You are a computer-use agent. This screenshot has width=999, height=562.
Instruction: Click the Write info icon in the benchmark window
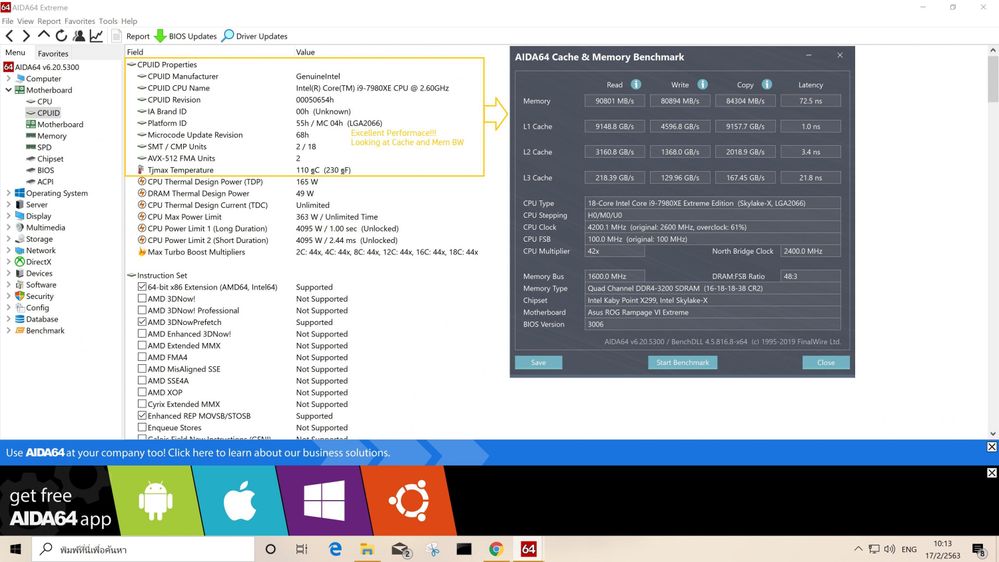click(x=702, y=84)
